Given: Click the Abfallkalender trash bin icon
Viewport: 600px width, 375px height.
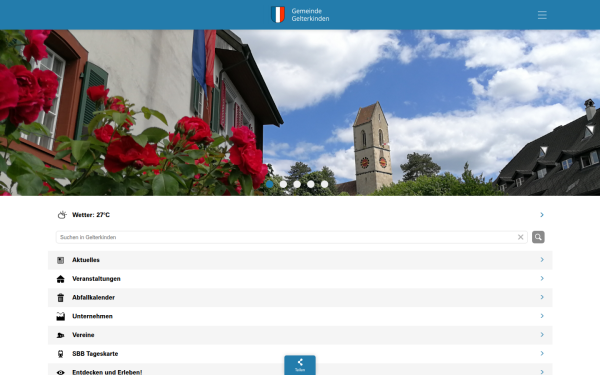Looking at the screenshot, I should tap(60, 298).
